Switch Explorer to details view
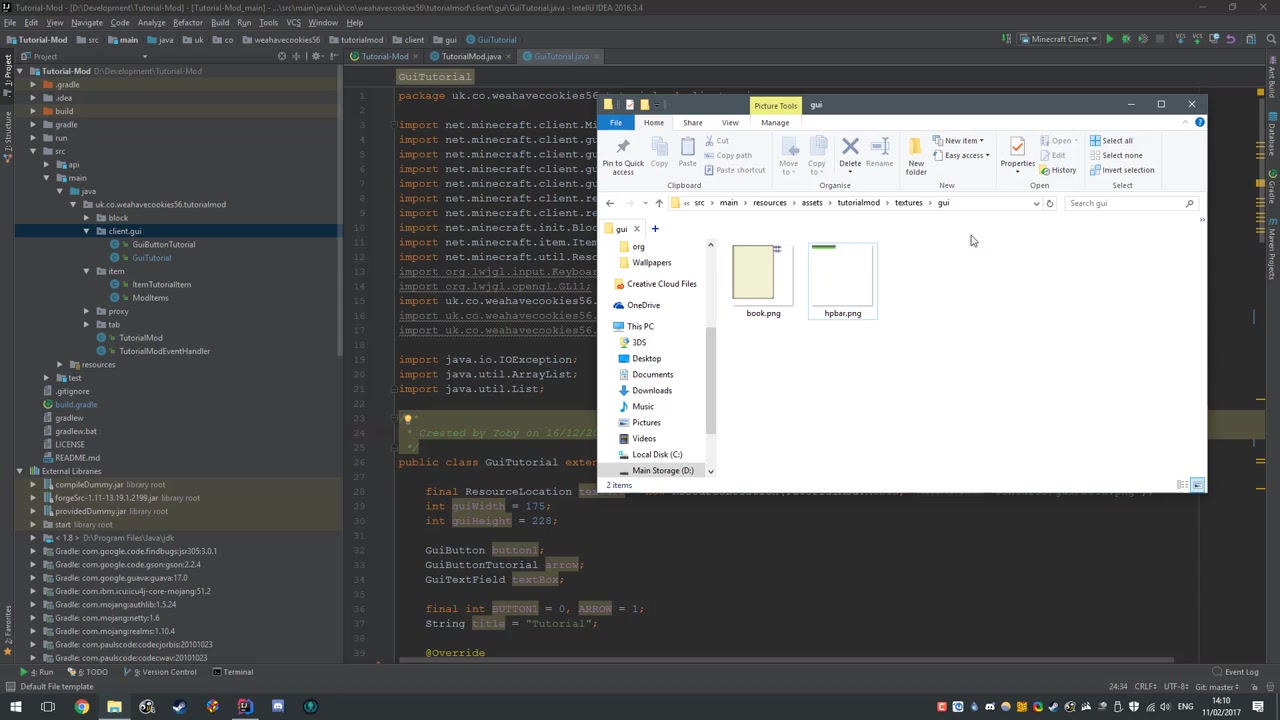Image resolution: width=1280 pixels, height=720 pixels. (x=1183, y=485)
